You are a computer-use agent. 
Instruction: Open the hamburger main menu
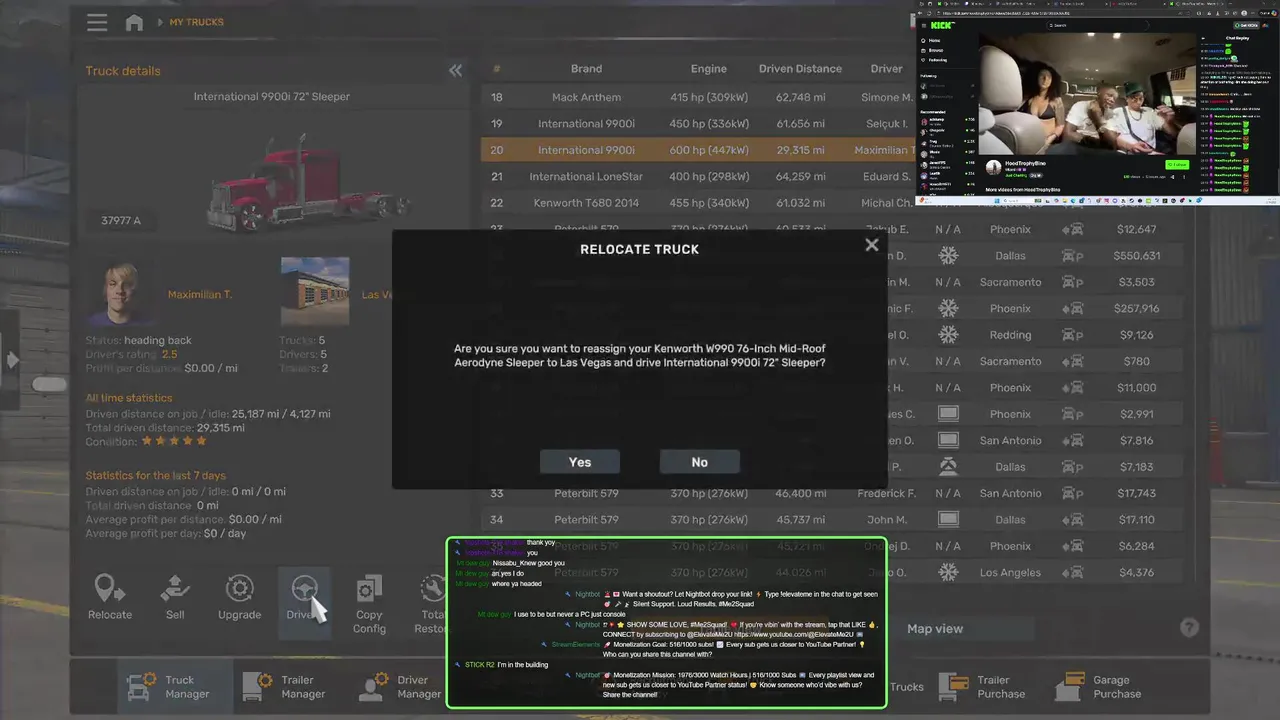(96, 22)
